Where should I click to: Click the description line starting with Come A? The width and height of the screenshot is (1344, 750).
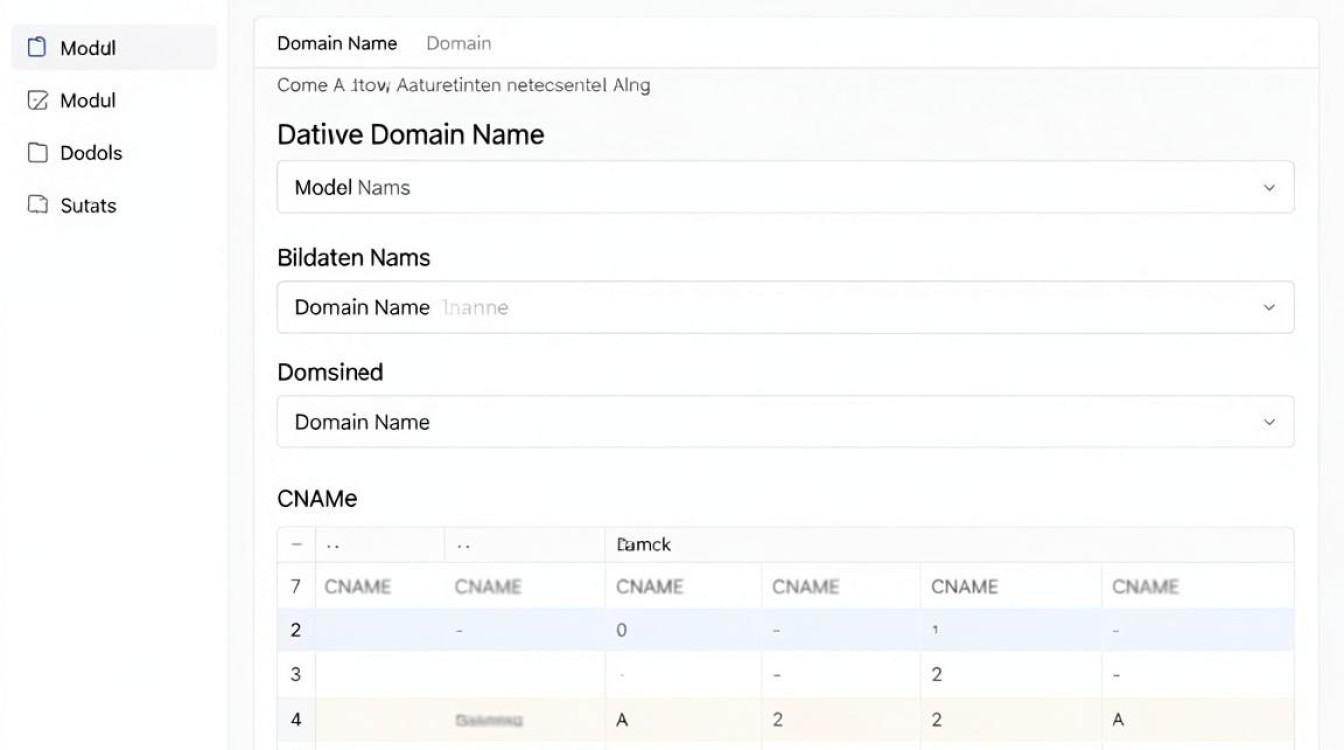[x=464, y=85]
